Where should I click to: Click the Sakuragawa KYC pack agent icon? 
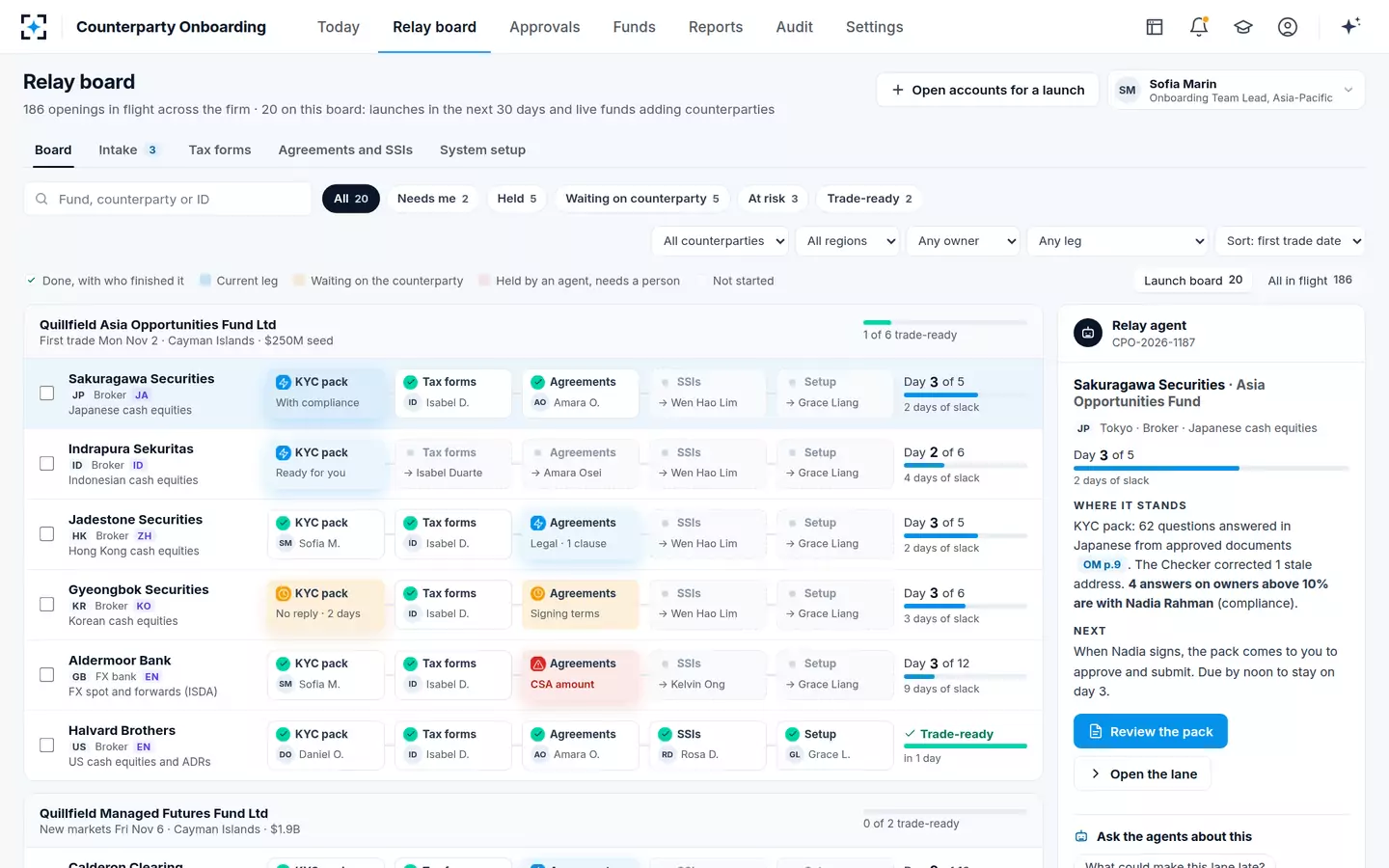[284, 382]
